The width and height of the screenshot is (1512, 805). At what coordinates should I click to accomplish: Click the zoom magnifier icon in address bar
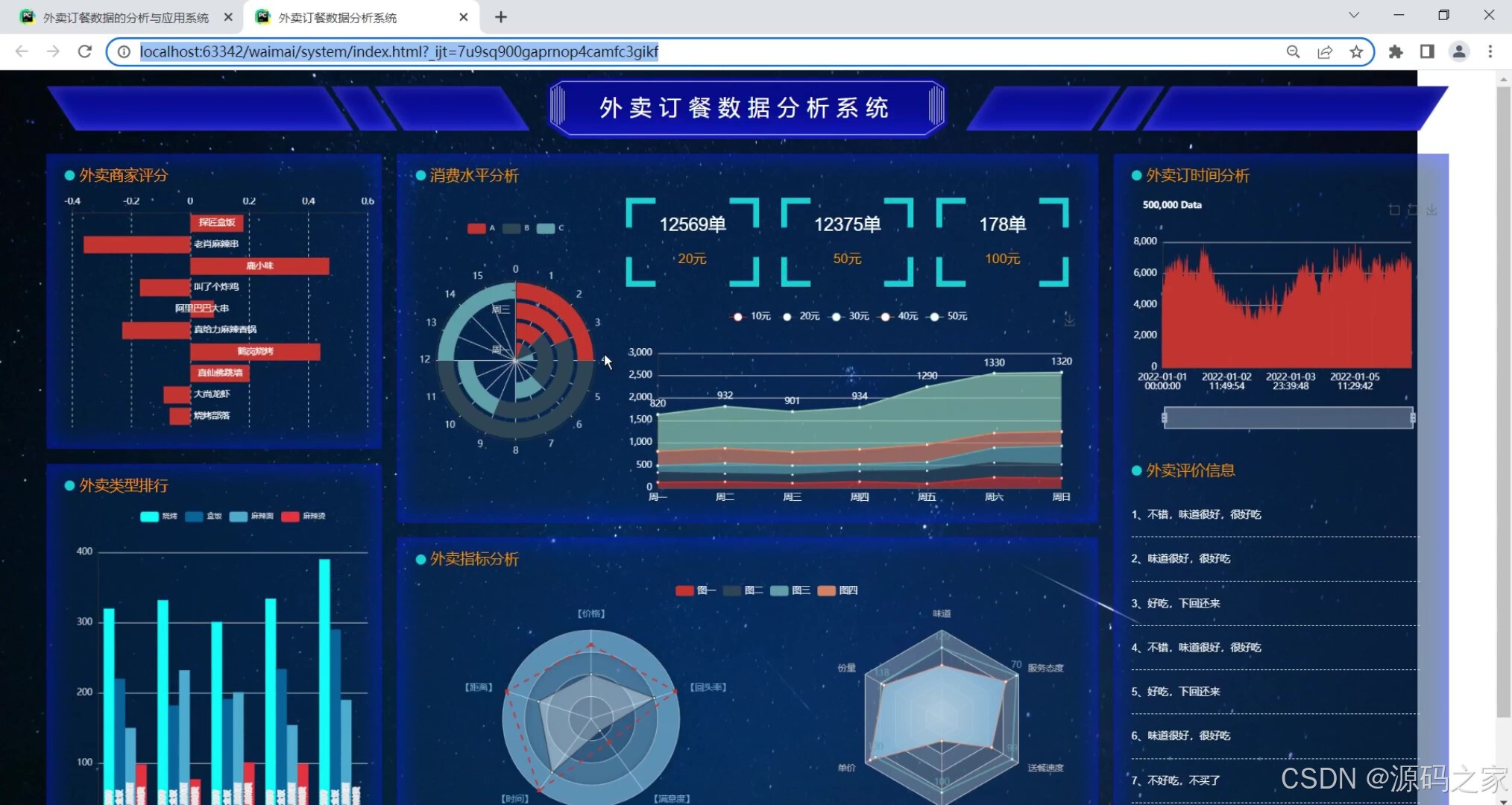(x=1293, y=51)
